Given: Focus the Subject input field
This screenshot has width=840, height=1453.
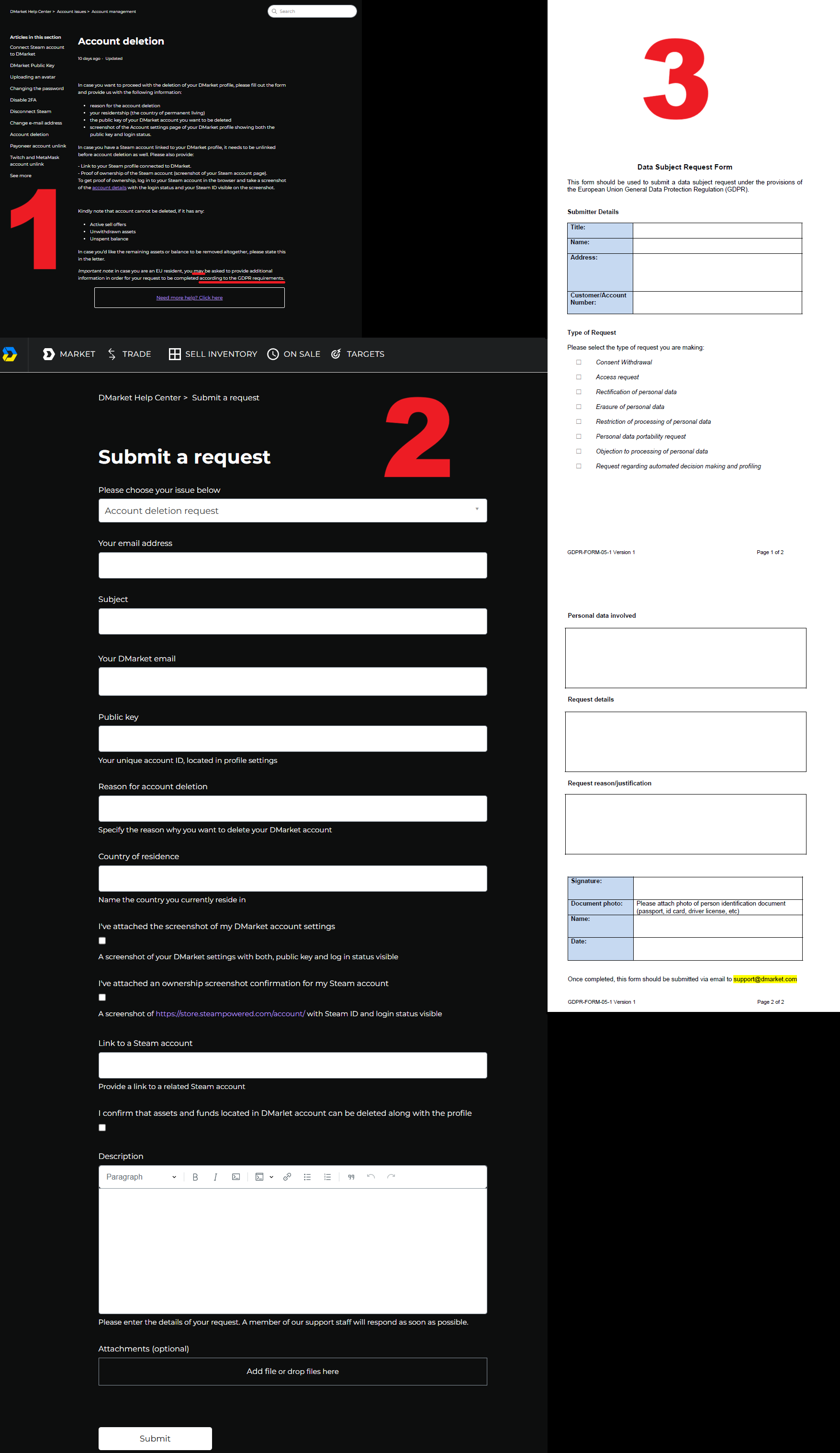Looking at the screenshot, I should click(292, 621).
